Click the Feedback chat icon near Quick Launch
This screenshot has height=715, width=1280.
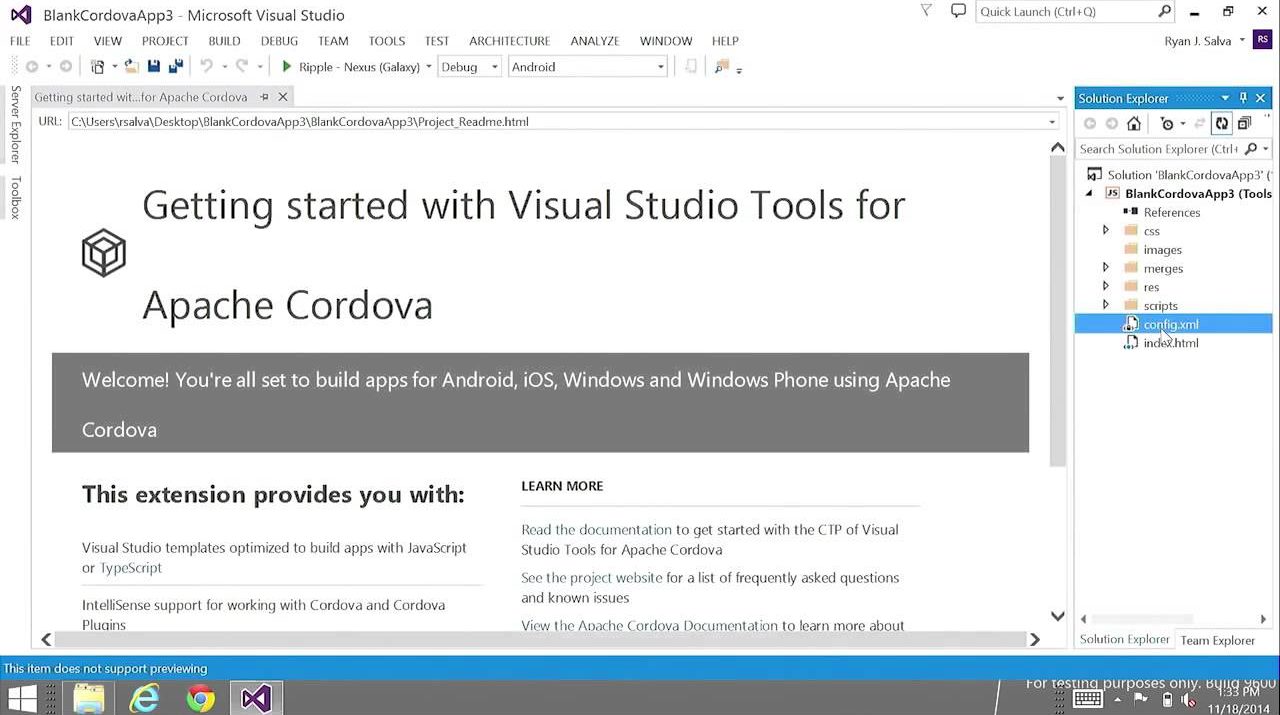[x=958, y=12]
